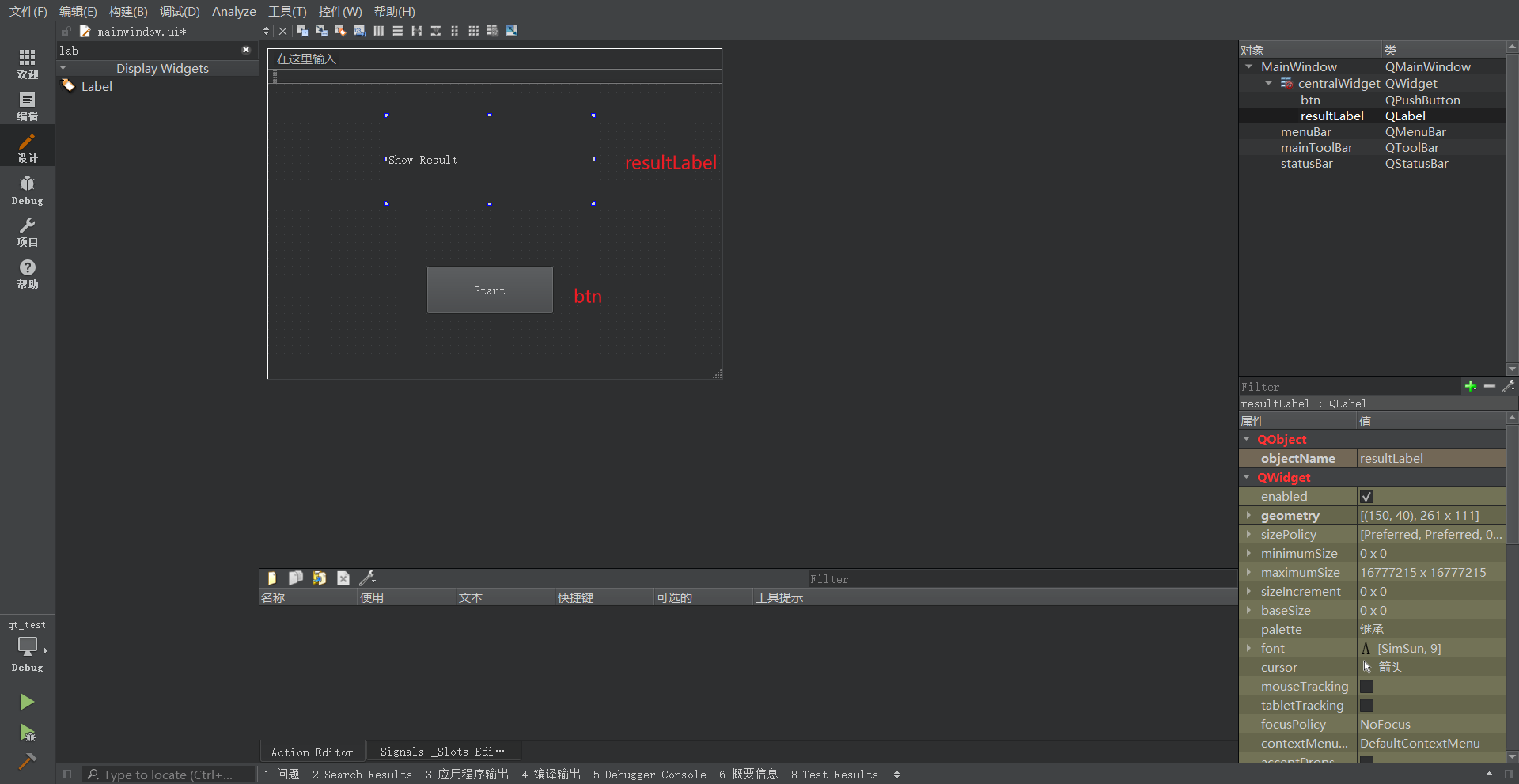Open the 1 问题 output pane
The image size is (1519, 784).
[282, 775]
